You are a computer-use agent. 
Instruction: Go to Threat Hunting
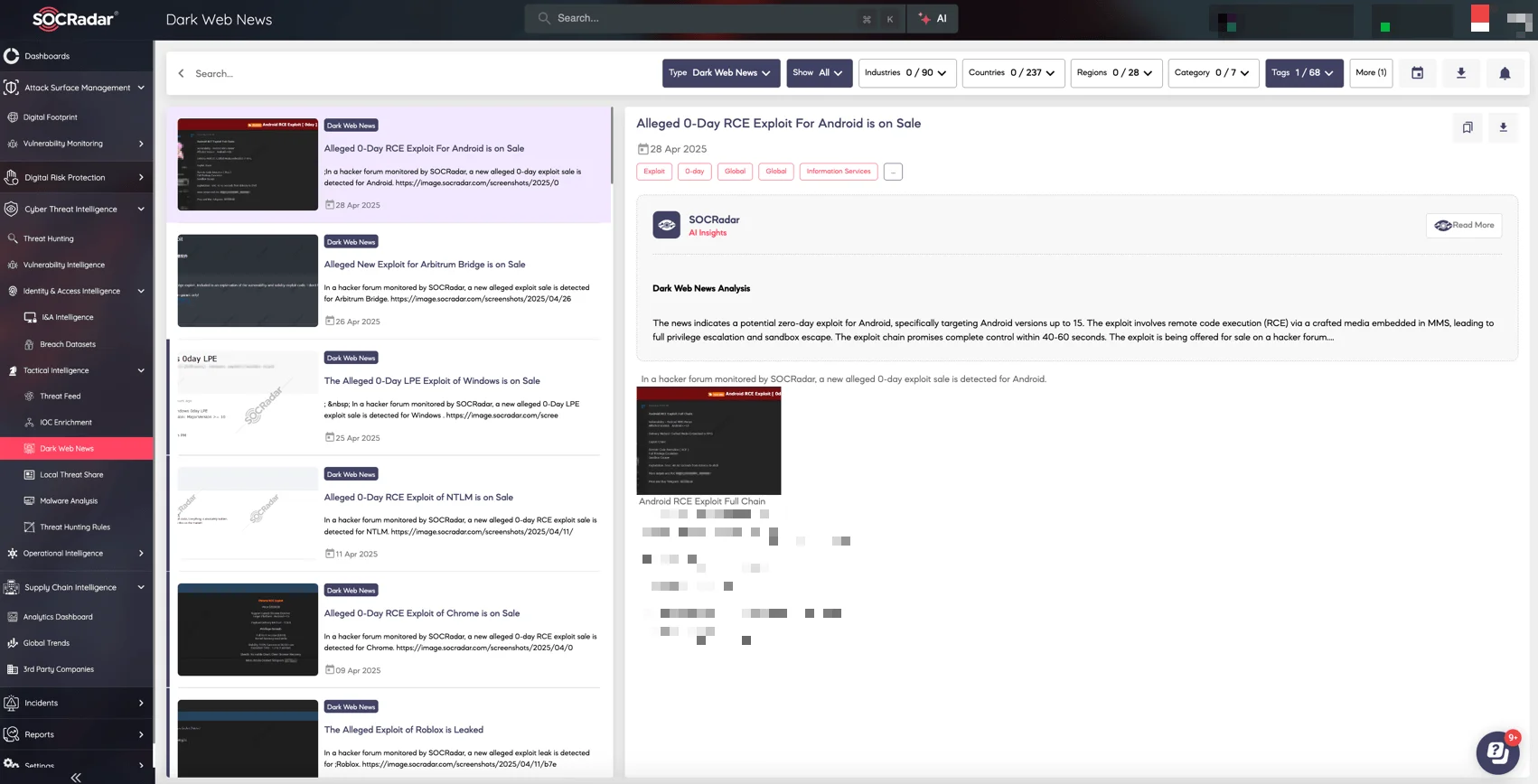coord(49,238)
